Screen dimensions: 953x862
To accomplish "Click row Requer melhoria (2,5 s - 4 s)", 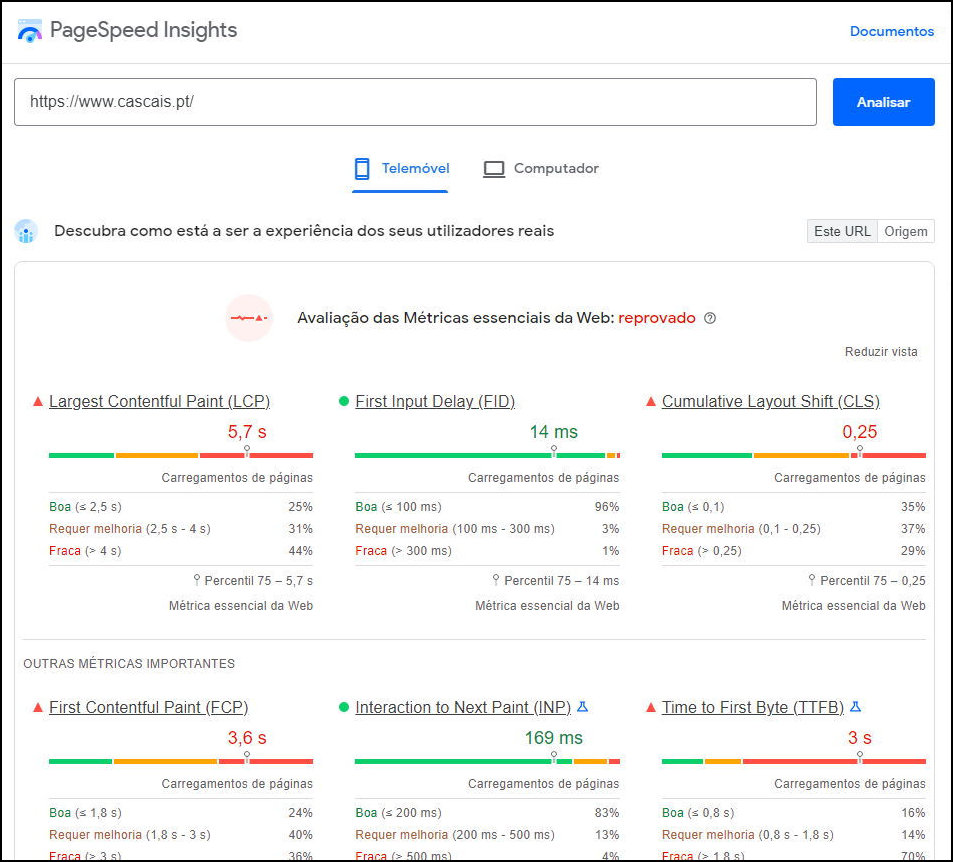I will [181, 528].
